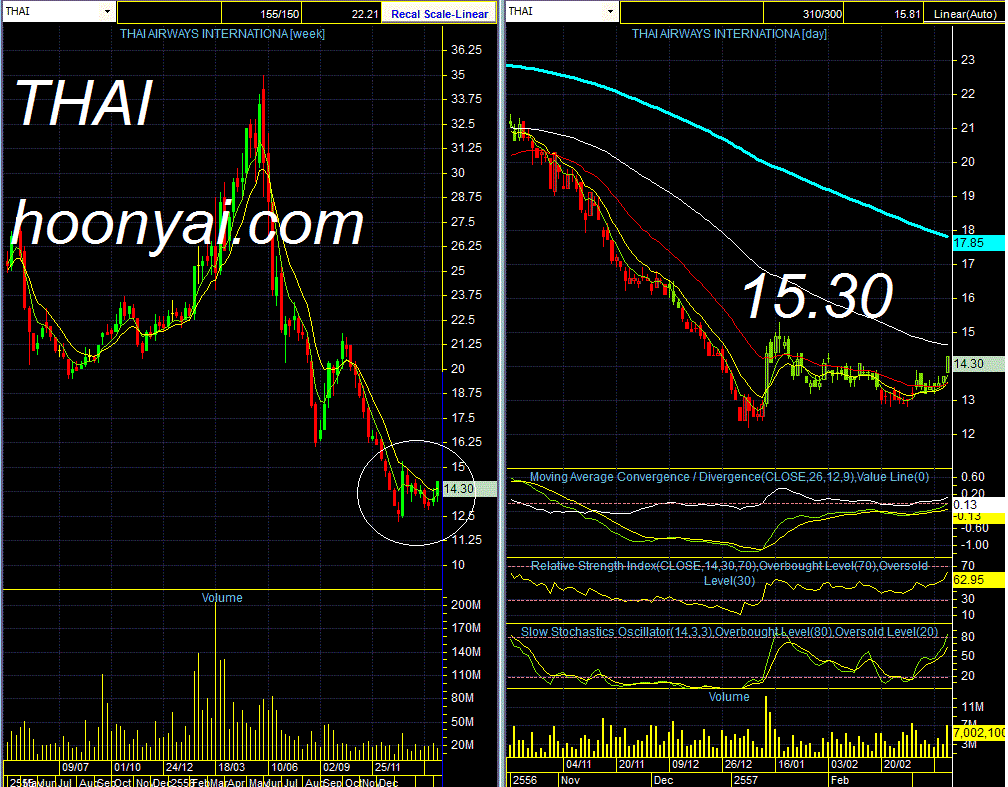1008x787 pixels.
Task: Open the daily chart THAI symbol dropdown arrow
Action: coord(610,12)
